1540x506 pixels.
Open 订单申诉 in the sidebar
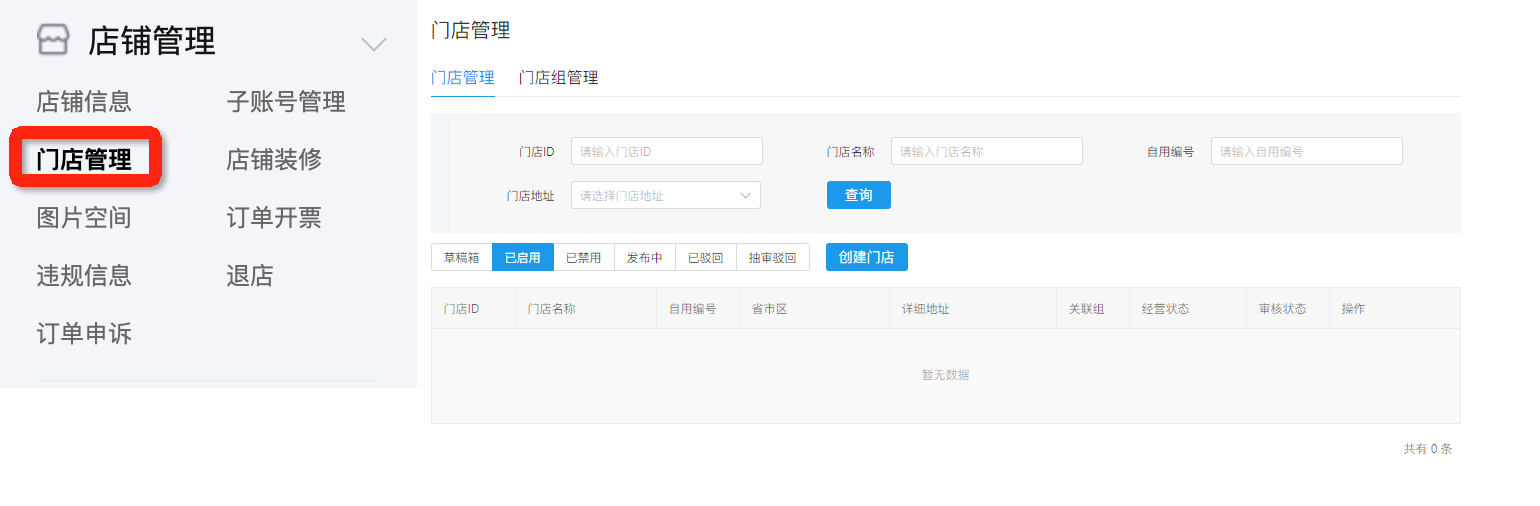coord(84,333)
